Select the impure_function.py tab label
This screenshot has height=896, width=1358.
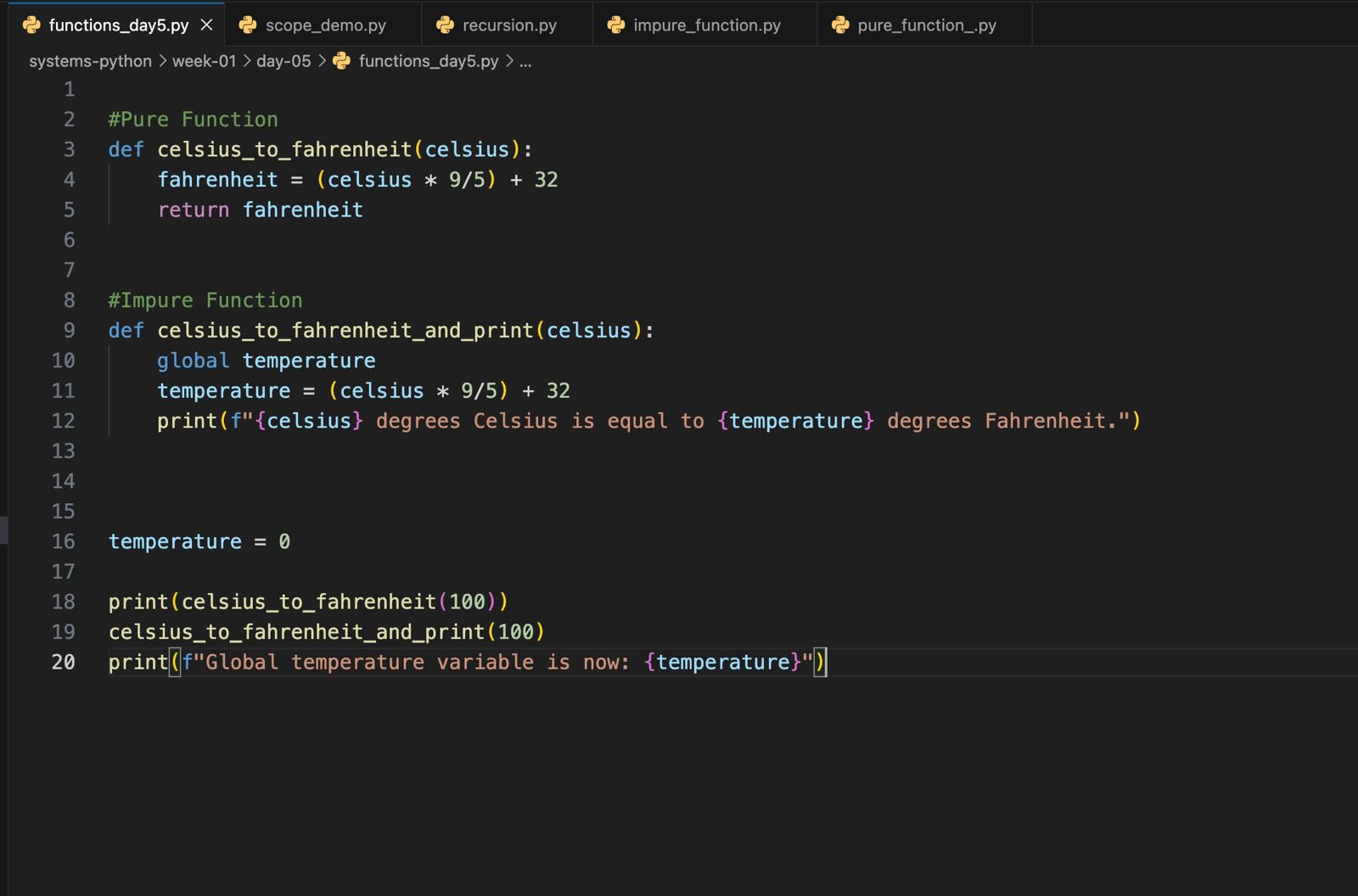(x=706, y=25)
